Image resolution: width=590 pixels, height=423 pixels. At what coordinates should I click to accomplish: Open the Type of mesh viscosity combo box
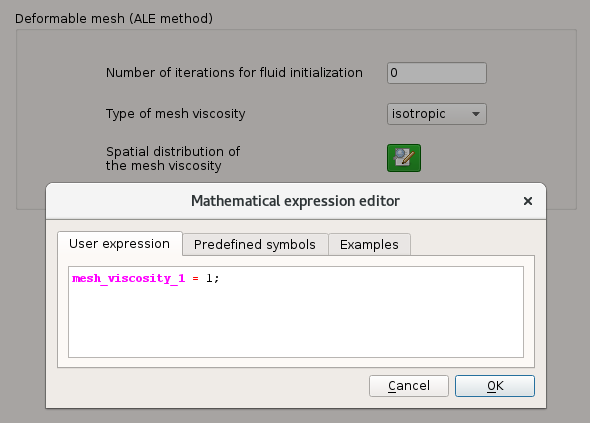436,114
